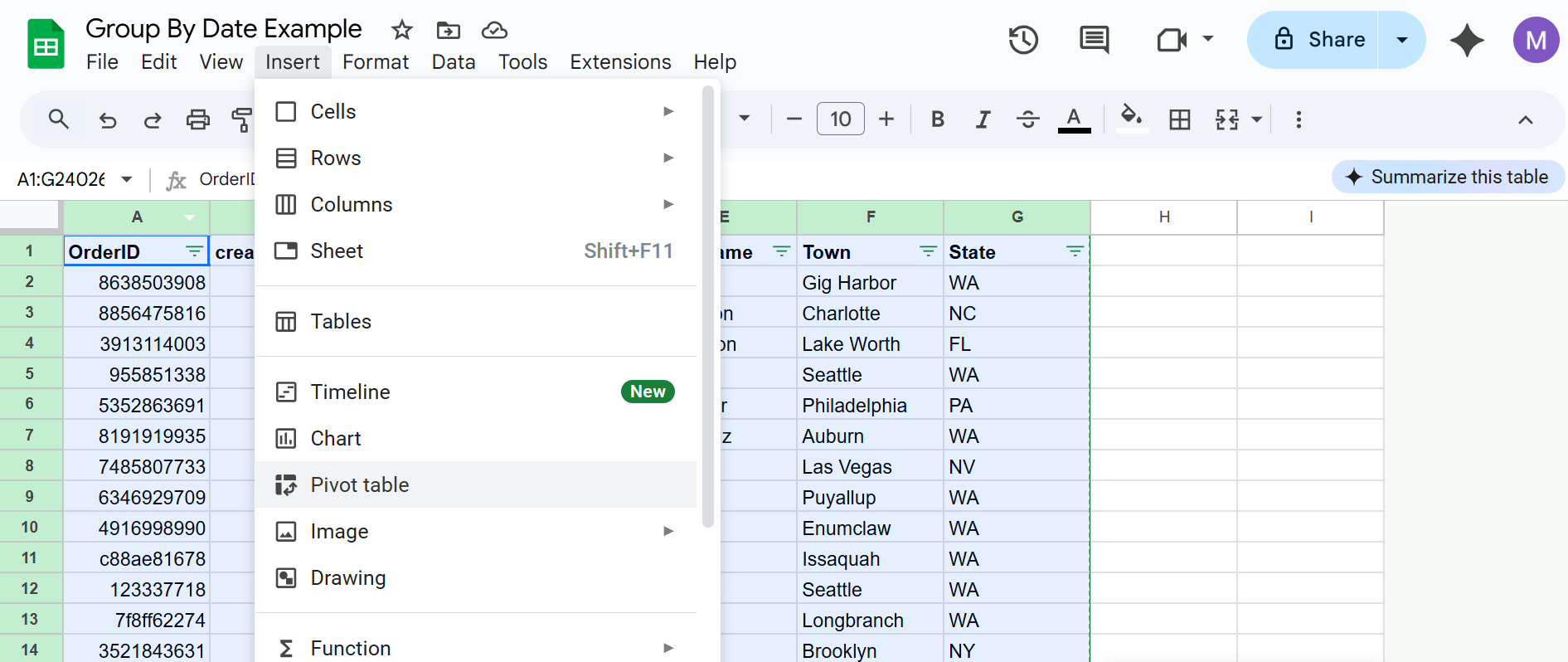Click Summarize this table button
This screenshot has width=1568, height=662.
pos(1448,177)
